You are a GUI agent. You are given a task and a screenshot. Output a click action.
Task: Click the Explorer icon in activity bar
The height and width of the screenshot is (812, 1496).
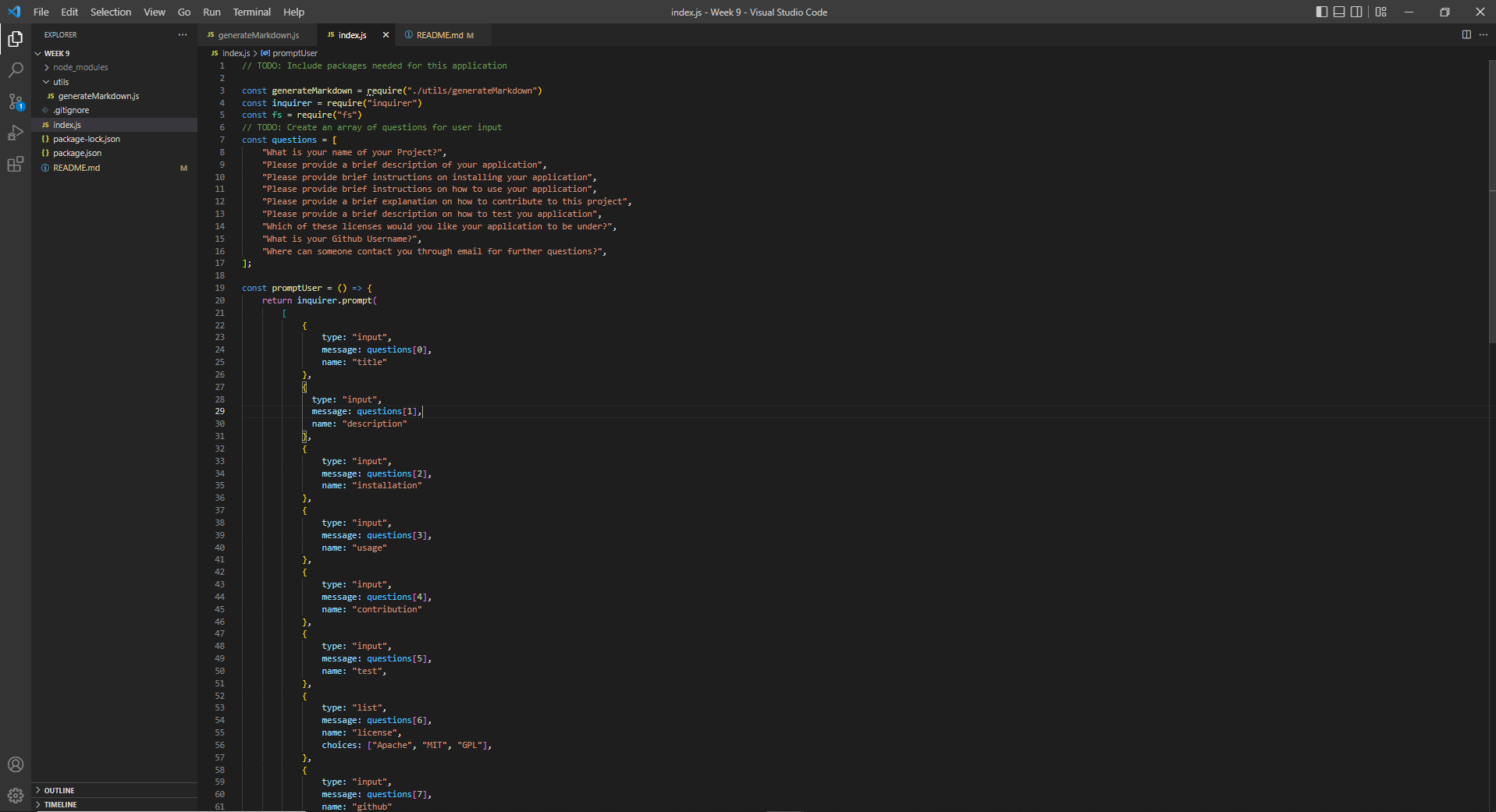(16, 38)
